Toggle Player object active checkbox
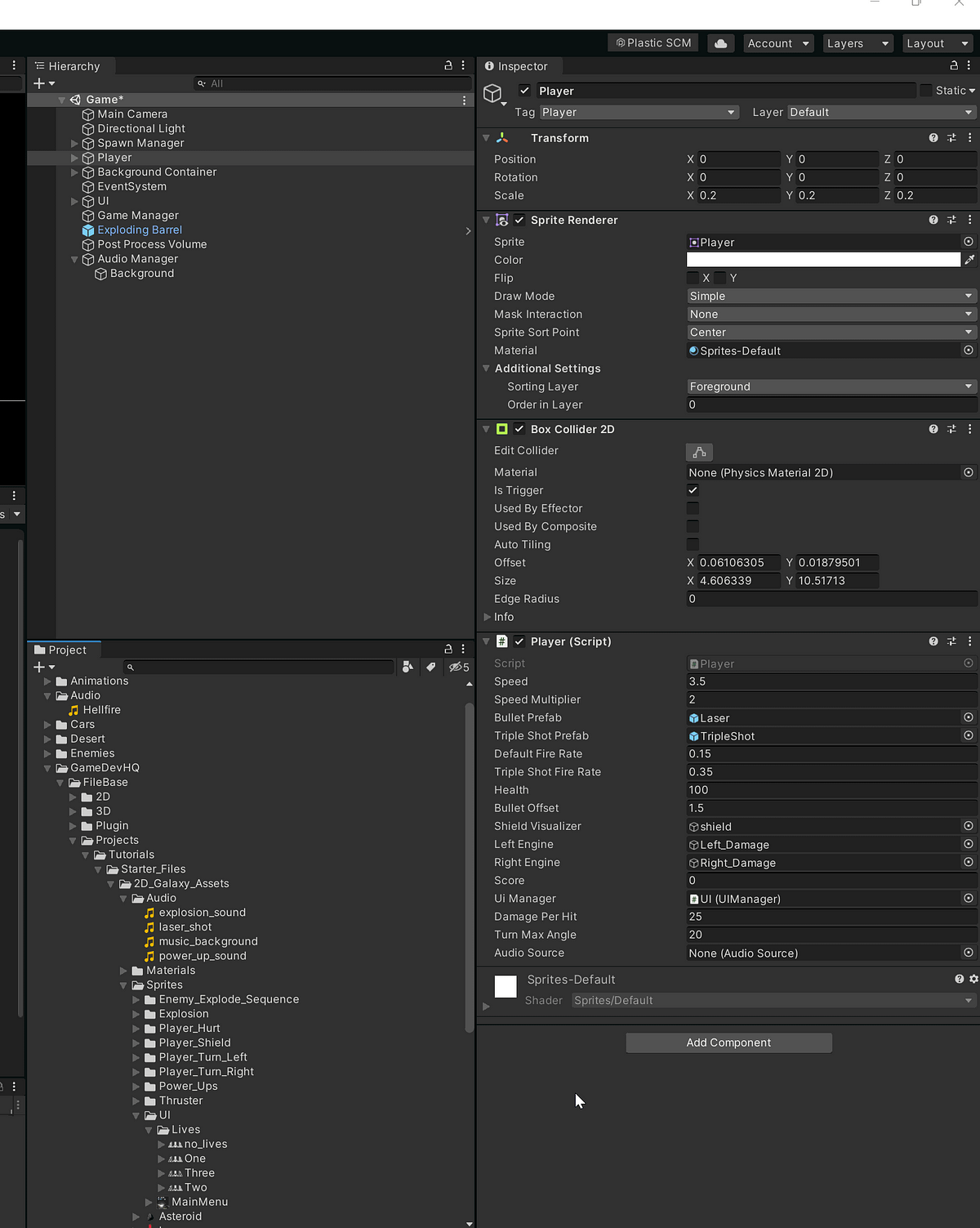 tap(524, 91)
